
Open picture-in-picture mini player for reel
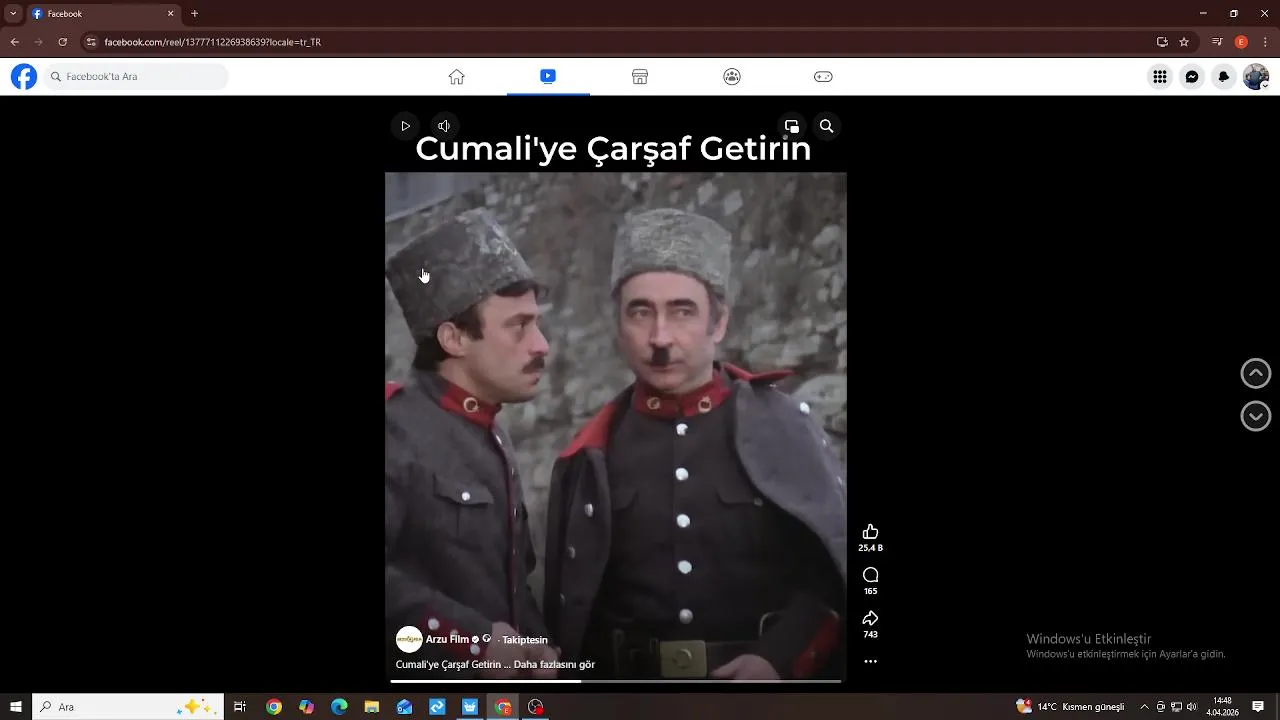point(792,126)
